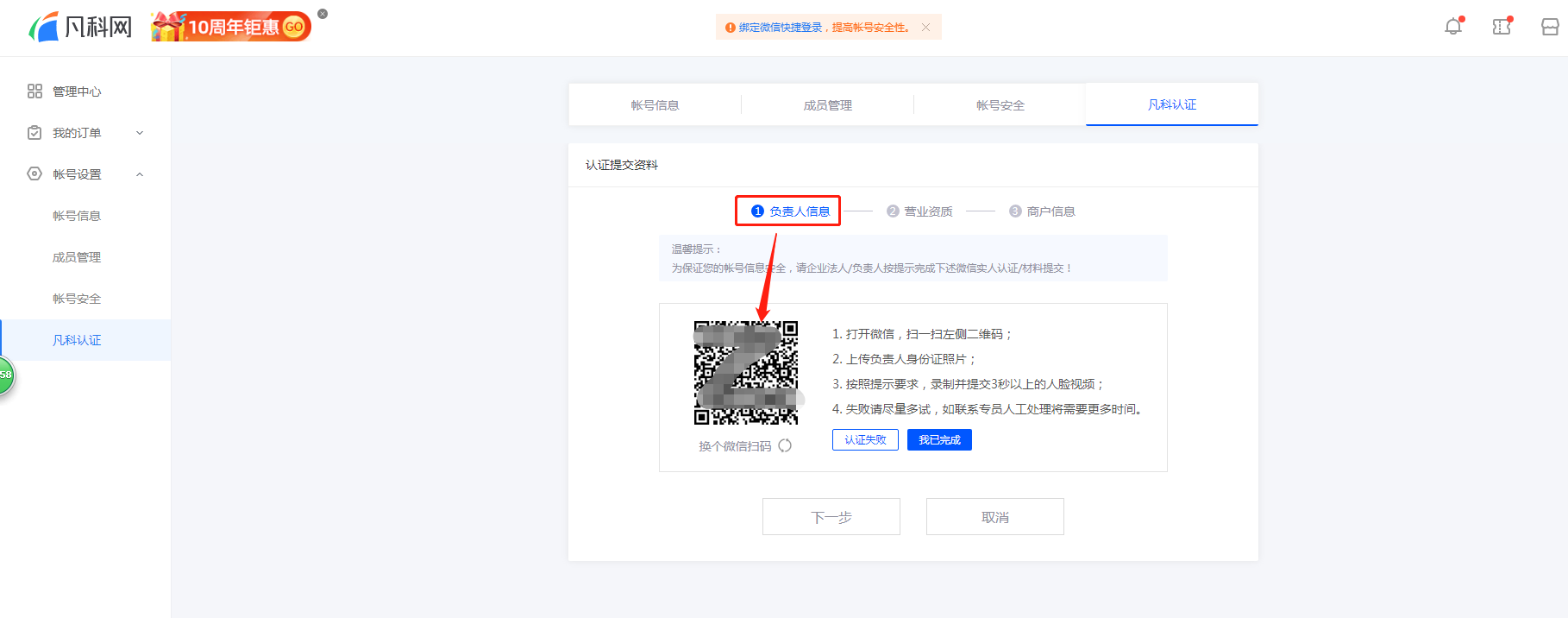Click the refresh icon beside 换个微信扫码
This screenshot has height=618, width=1568.
785,445
